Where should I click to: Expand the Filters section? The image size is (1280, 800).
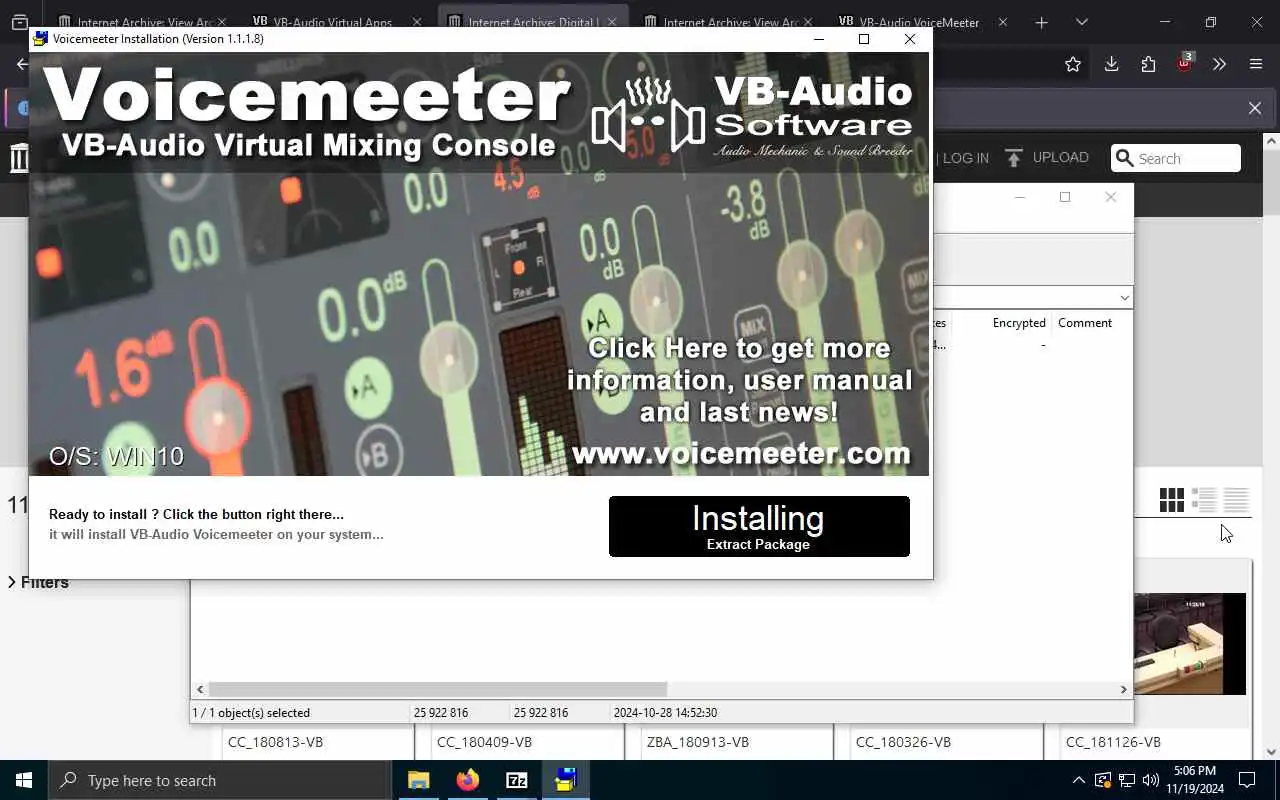[39, 582]
